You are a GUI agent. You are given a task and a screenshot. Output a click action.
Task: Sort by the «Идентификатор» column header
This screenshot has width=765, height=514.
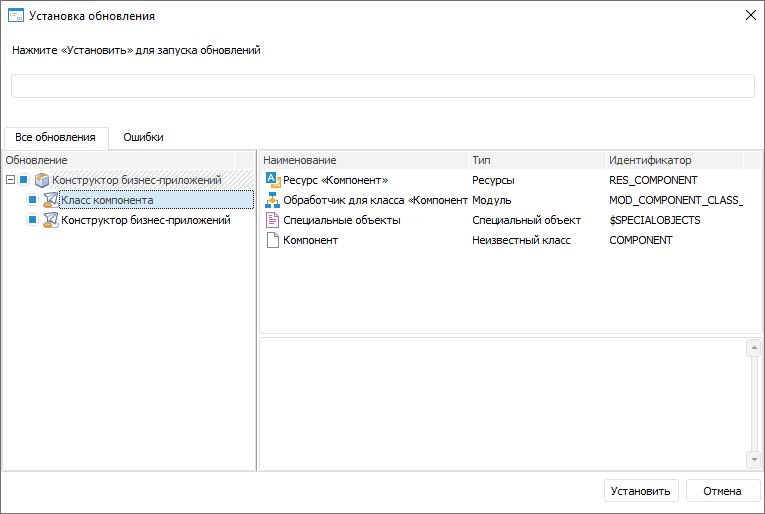point(650,160)
